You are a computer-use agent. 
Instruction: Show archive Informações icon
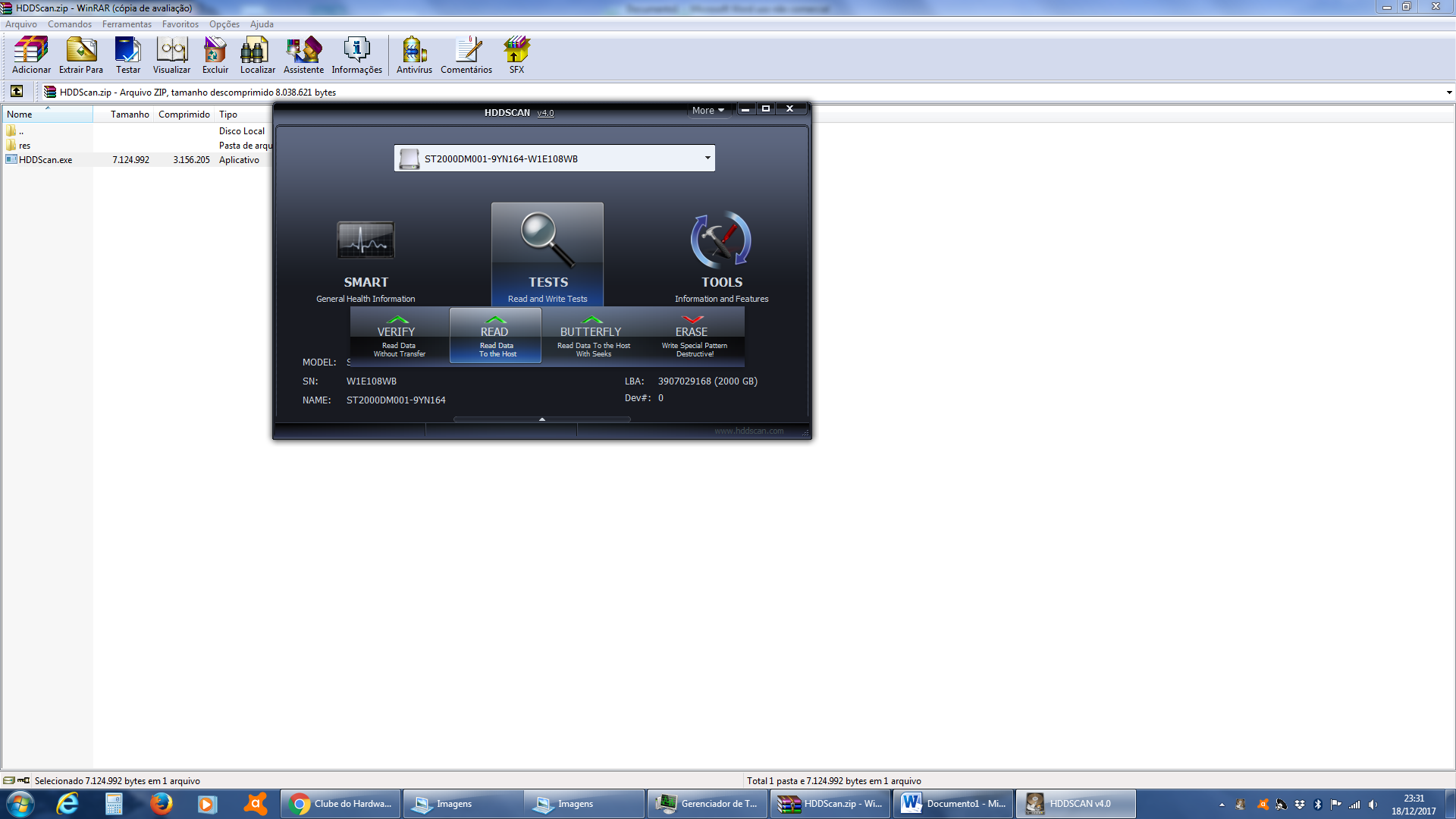(356, 55)
